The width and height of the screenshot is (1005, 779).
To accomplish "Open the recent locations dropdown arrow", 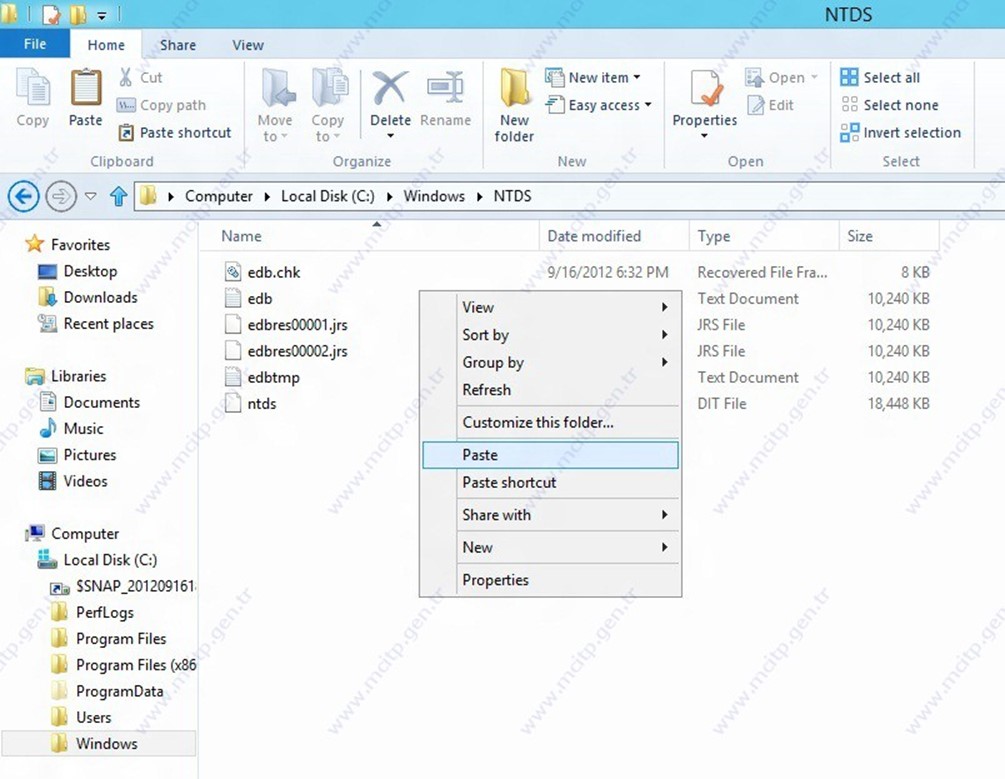I will coord(91,196).
